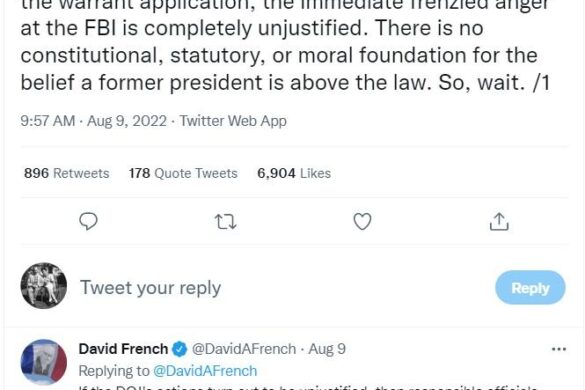Click the blue Reply button
The width and height of the screenshot is (585, 390).
click(530, 288)
